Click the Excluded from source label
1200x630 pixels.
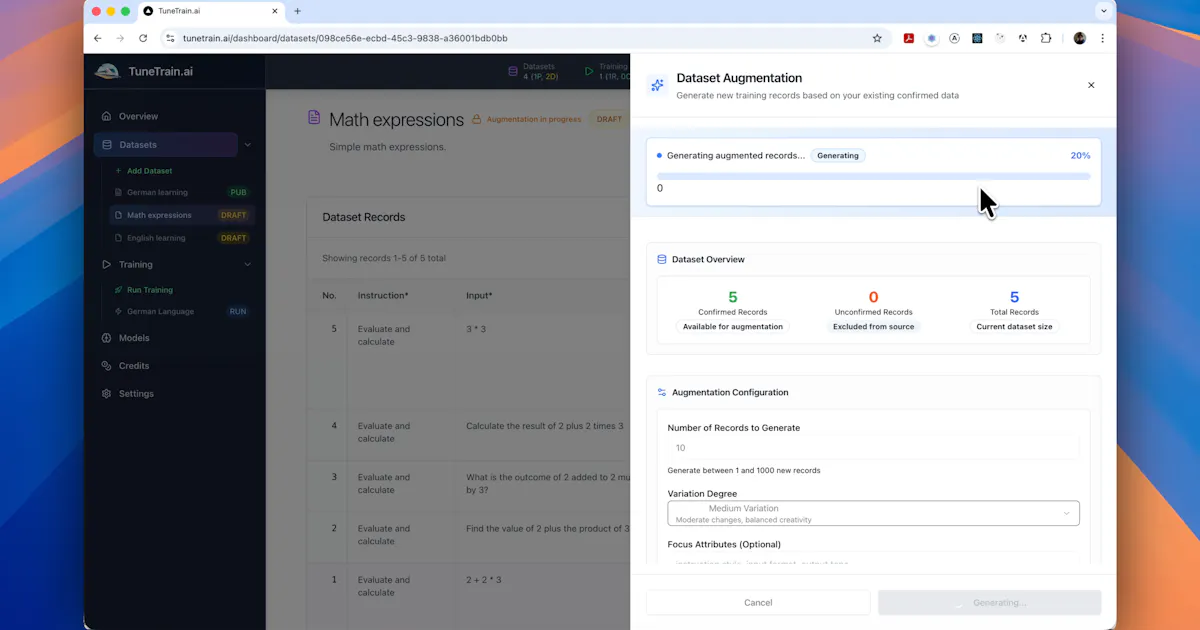[874, 327]
